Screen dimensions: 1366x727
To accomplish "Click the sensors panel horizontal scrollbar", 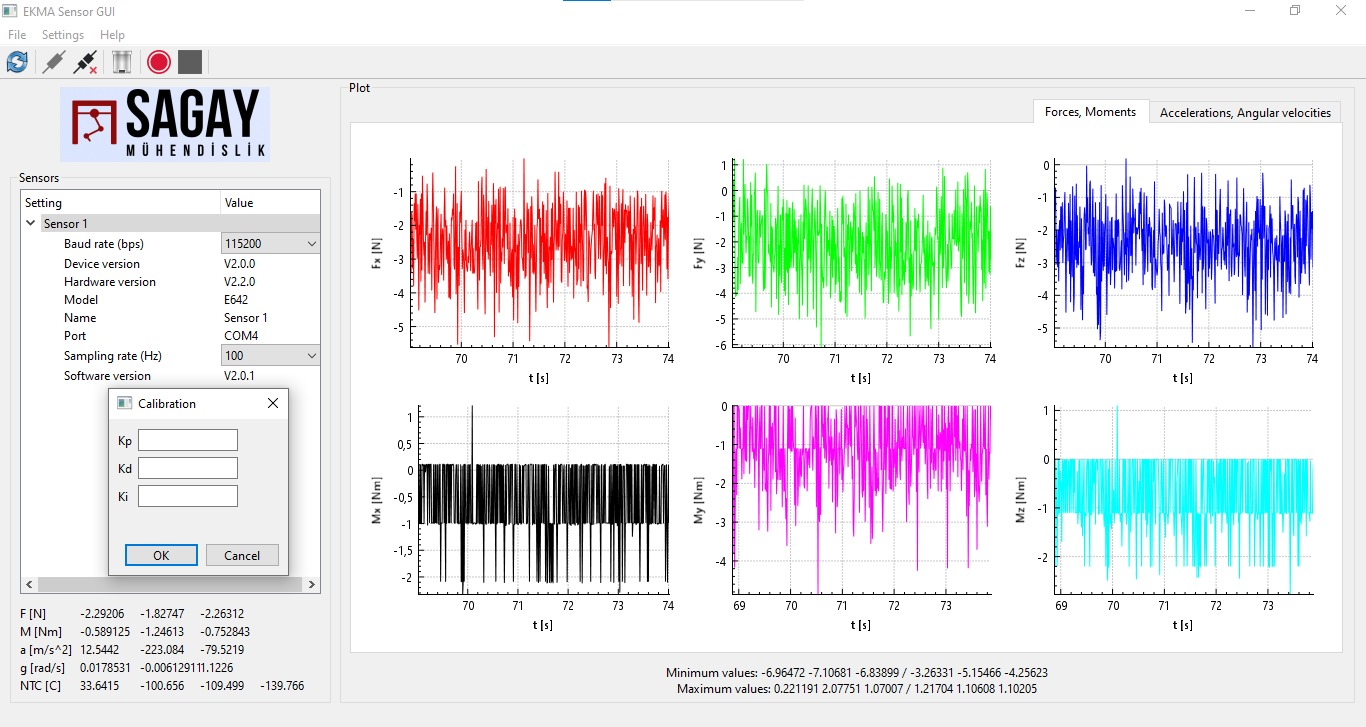I will click(170, 585).
